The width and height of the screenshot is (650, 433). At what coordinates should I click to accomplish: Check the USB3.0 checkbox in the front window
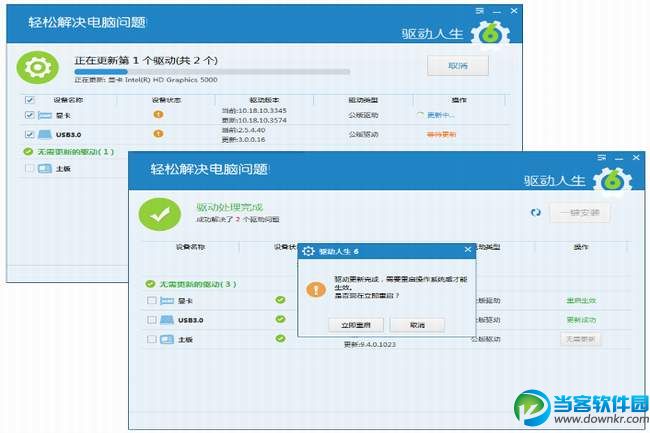152,320
